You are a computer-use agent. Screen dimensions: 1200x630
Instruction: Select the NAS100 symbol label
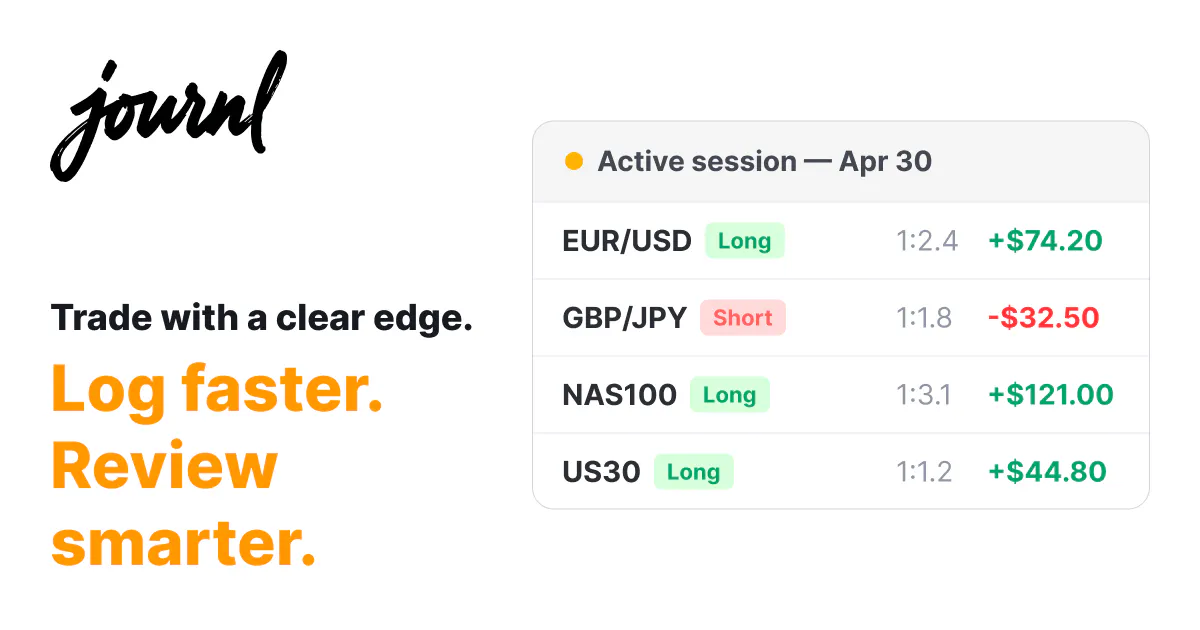(x=620, y=395)
